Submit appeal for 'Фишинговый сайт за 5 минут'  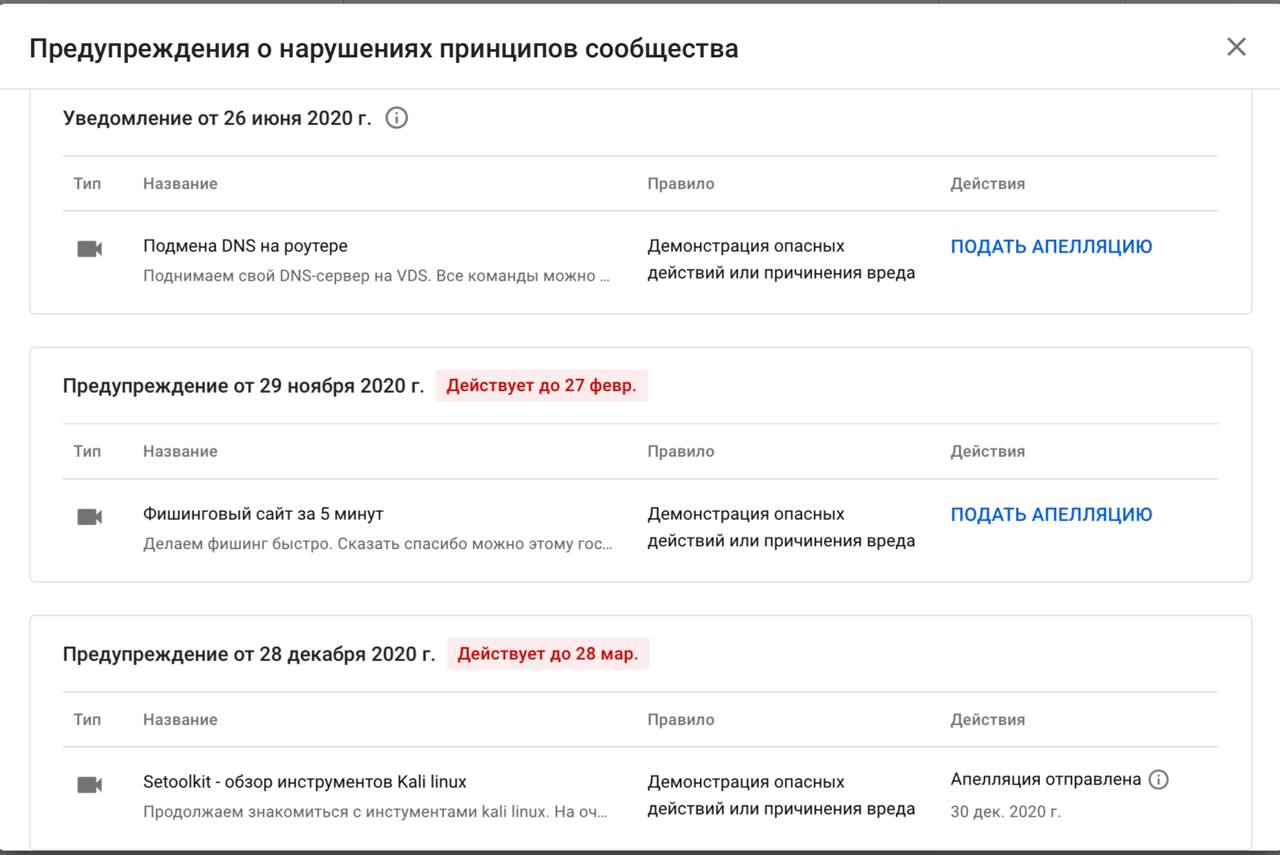pyautogui.click(x=1051, y=515)
